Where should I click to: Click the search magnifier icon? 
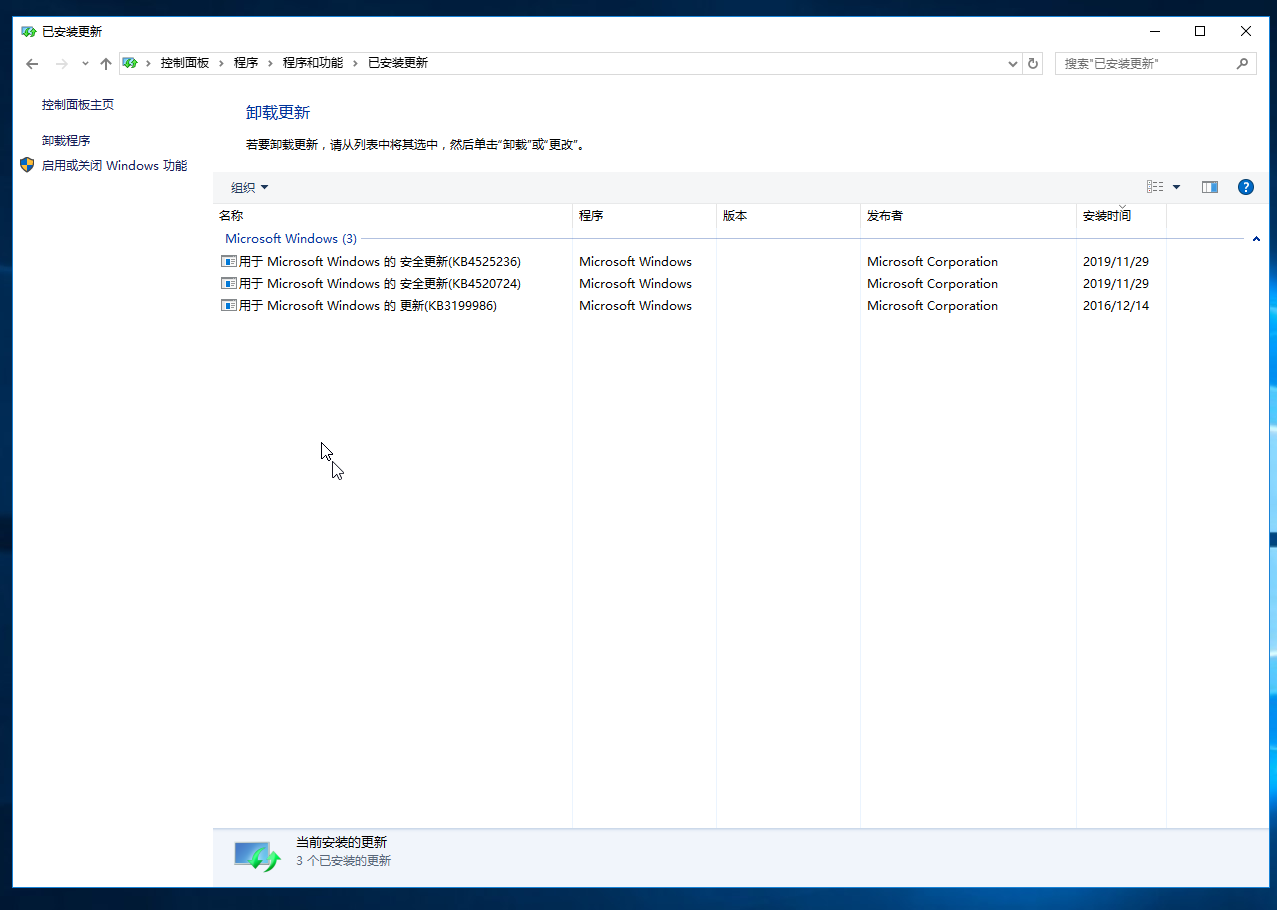coord(1243,63)
